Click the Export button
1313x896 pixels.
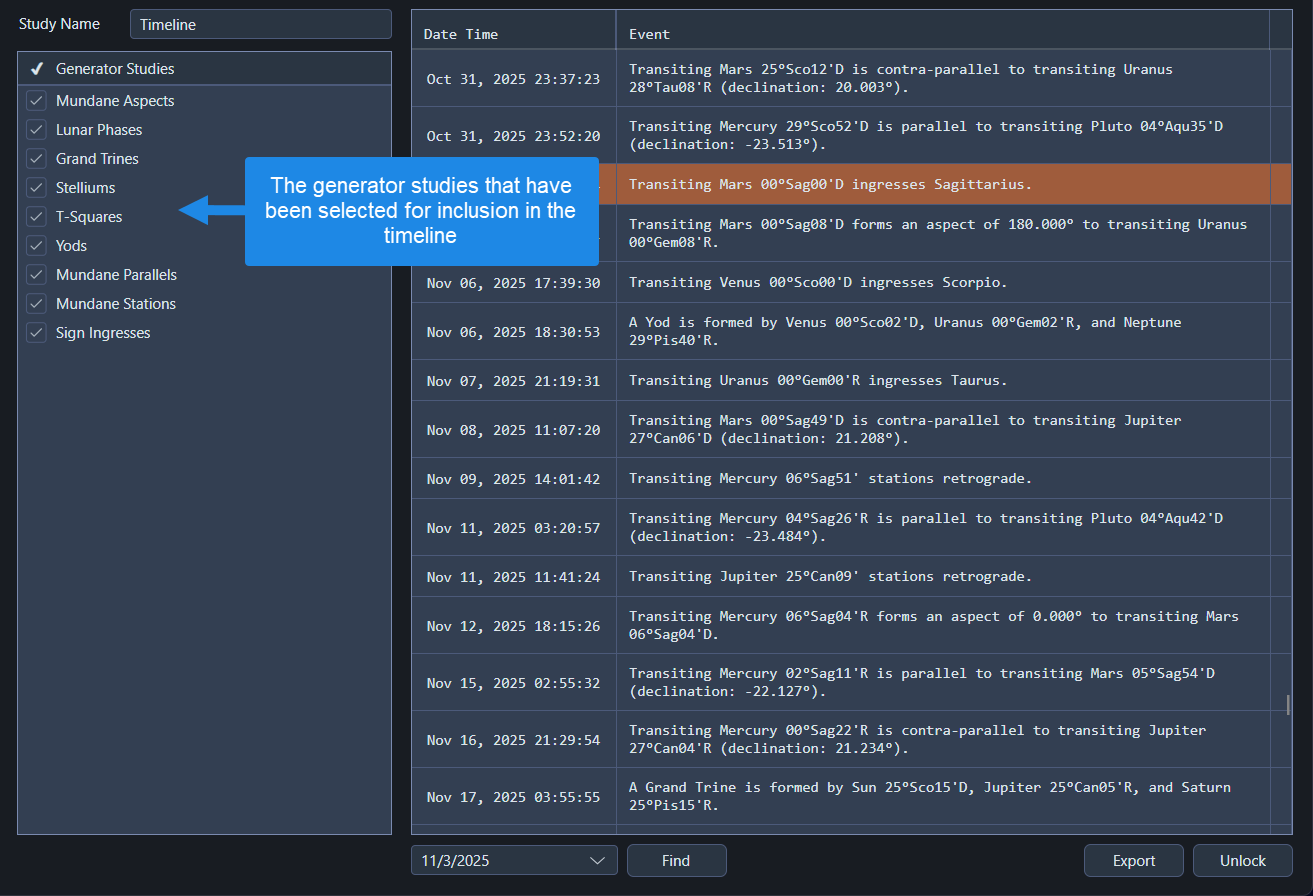1133,860
